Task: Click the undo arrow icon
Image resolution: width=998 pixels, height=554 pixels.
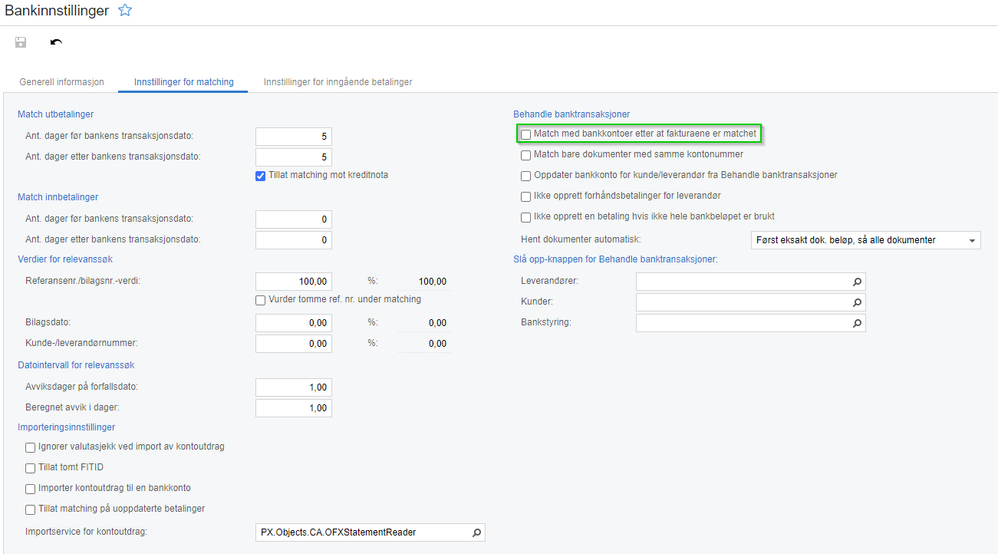Action: tap(56, 42)
